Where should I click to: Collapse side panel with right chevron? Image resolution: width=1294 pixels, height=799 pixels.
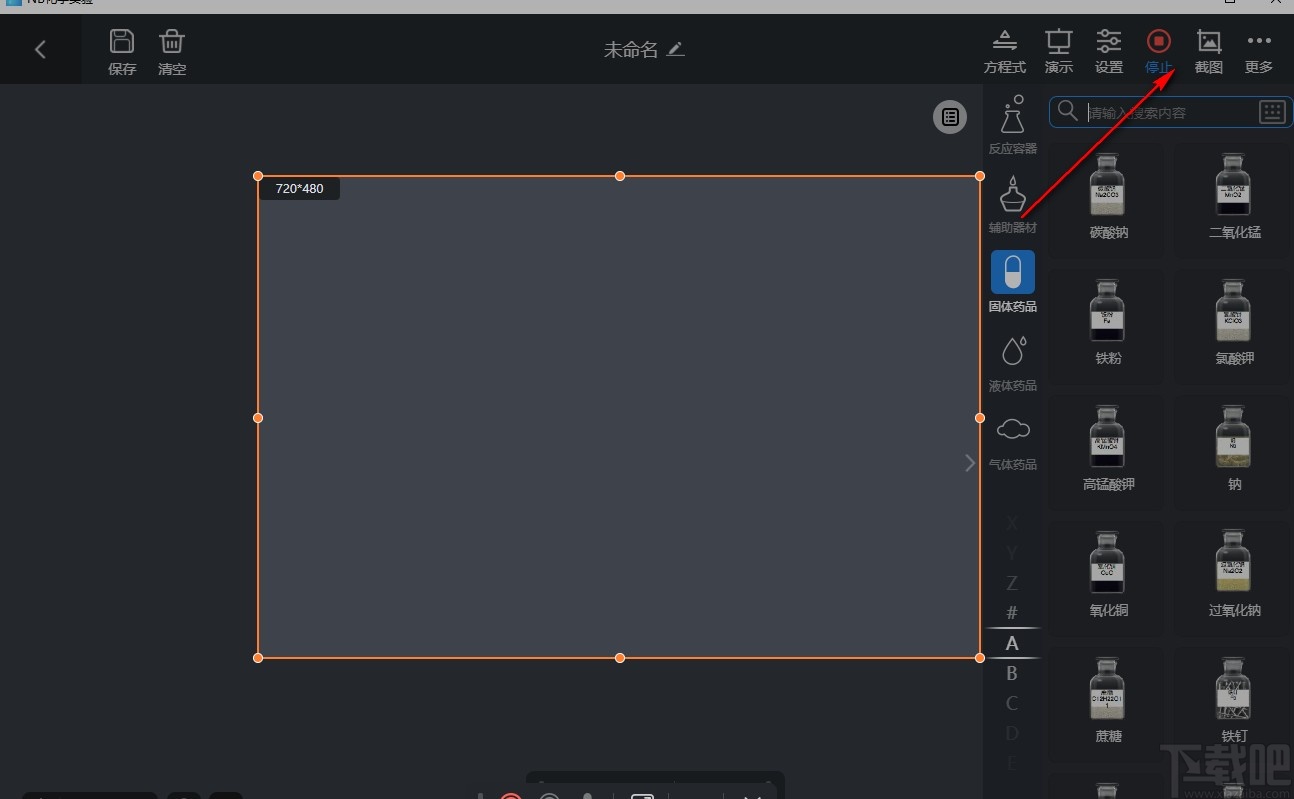[969, 463]
